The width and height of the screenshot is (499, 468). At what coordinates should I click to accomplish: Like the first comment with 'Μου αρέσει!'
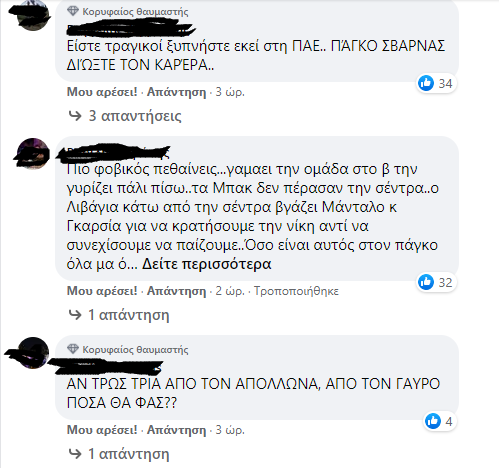(x=102, y=92)
